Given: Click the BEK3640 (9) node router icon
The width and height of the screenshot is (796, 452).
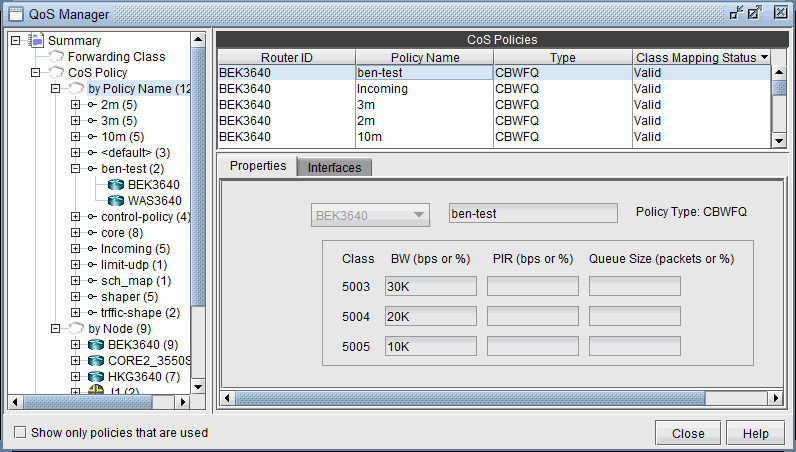Looking at the screenshot, I should coord(95,345).
